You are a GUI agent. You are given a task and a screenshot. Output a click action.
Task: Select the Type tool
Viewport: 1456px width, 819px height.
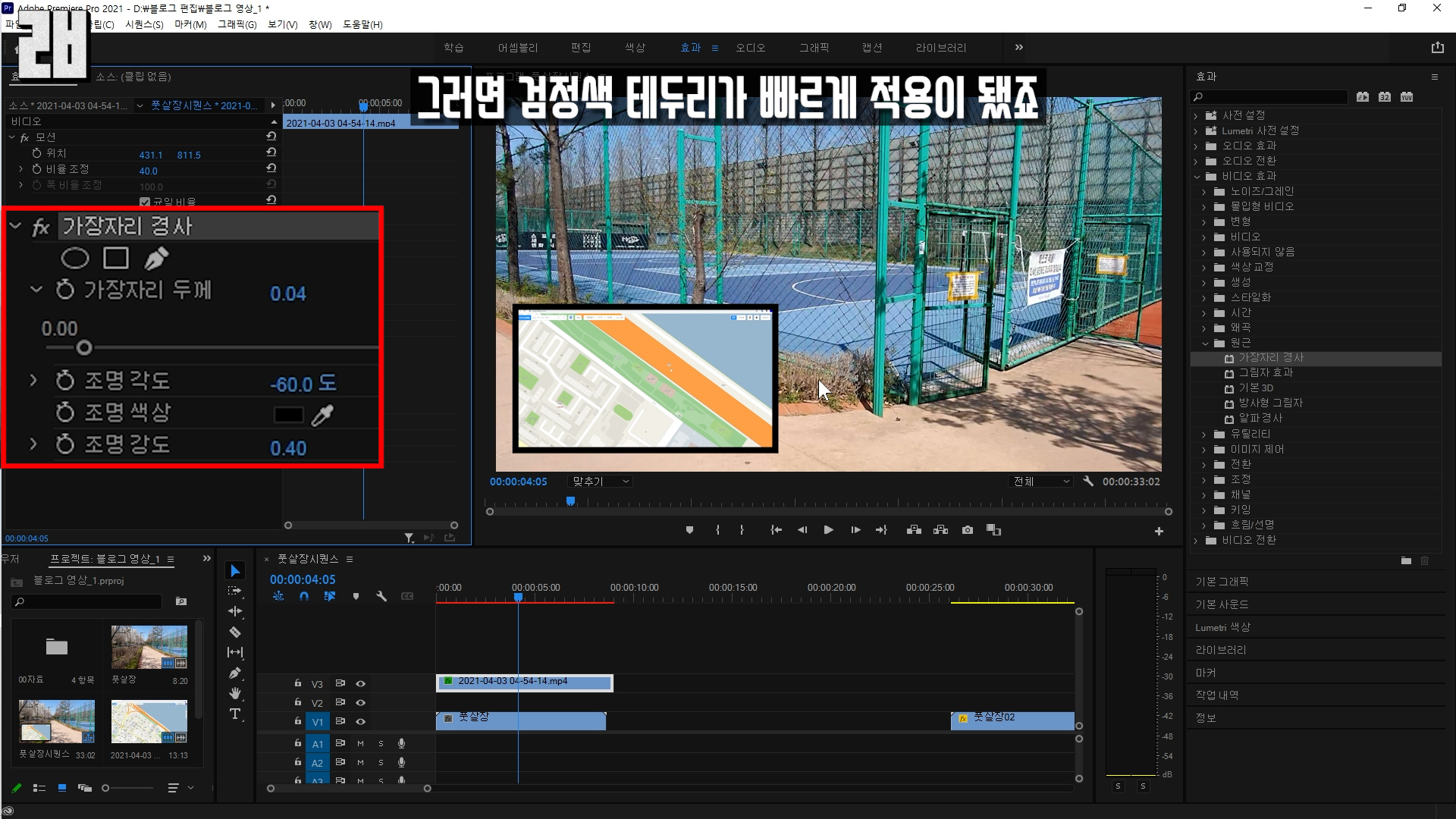[x=235, y=714]
